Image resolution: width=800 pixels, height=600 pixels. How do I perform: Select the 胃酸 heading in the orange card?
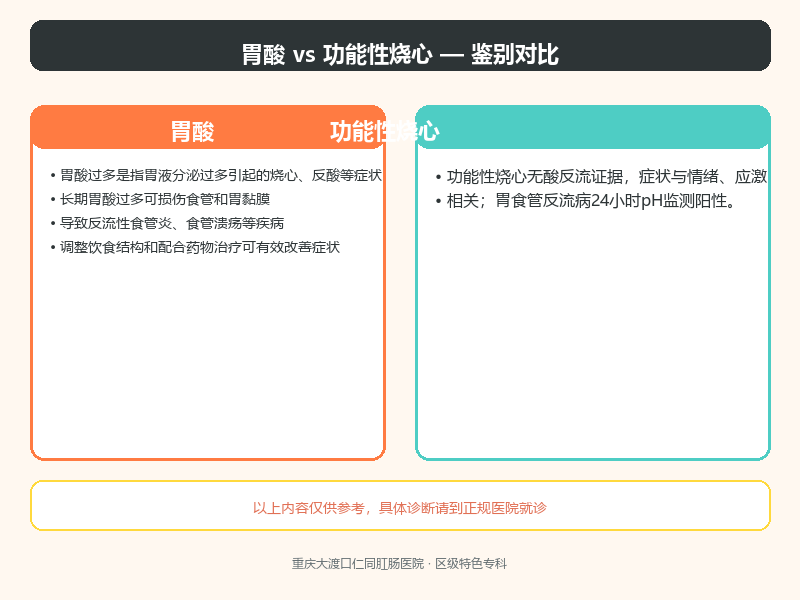tap(192, 132)
